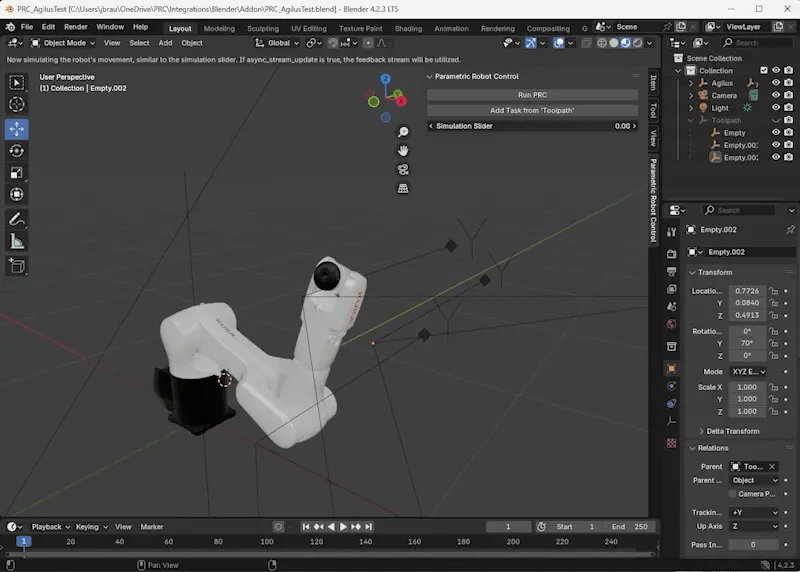Select the Rotate tool
This screenshot has height=572, width=800.
pos(17,151)
